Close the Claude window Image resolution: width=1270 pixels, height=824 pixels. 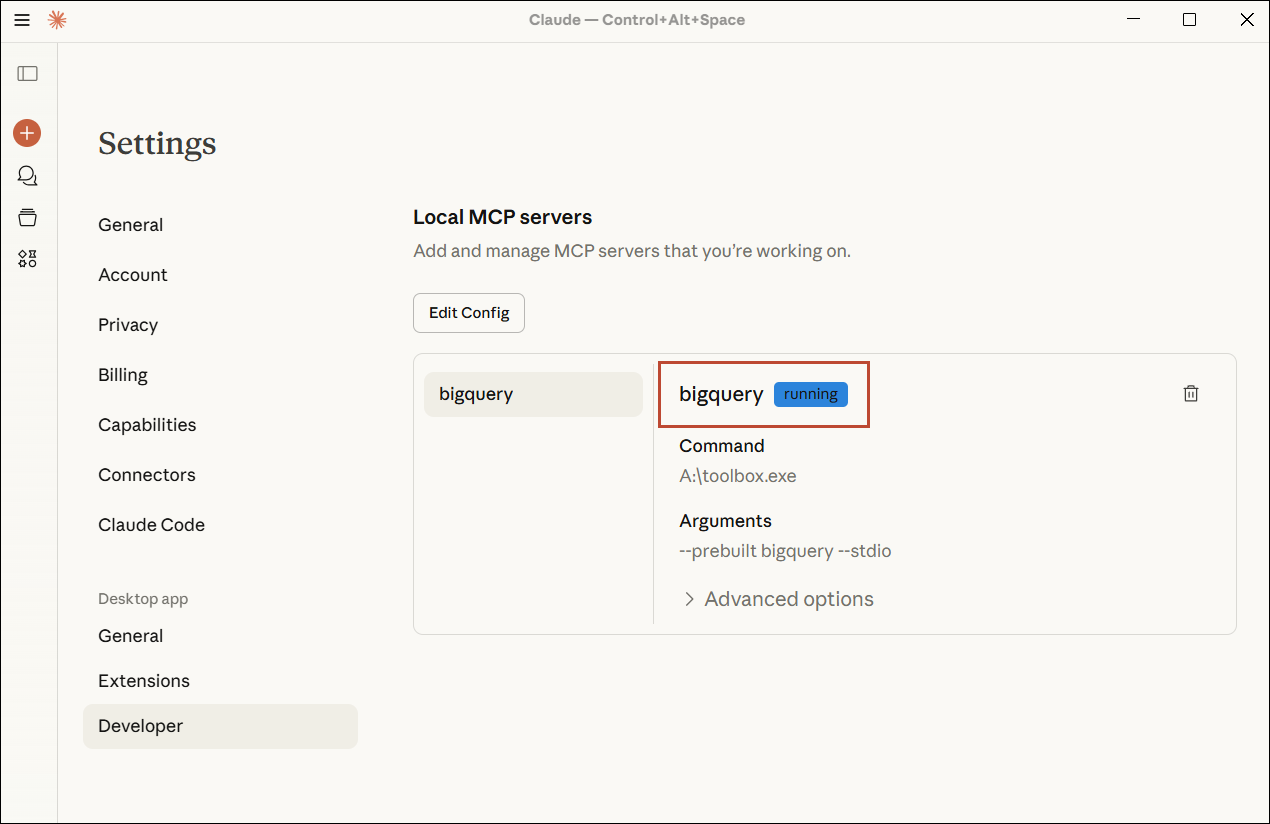tap(1246, 20)
